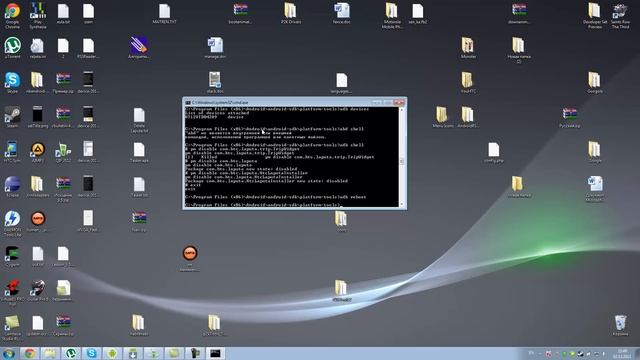Open uTorrent from the taskbar
This screenshot has width=640, height=360.
[71, 353]
